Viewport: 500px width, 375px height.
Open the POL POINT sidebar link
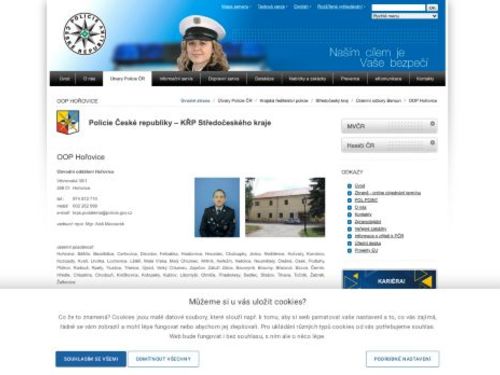coord(366,200)
